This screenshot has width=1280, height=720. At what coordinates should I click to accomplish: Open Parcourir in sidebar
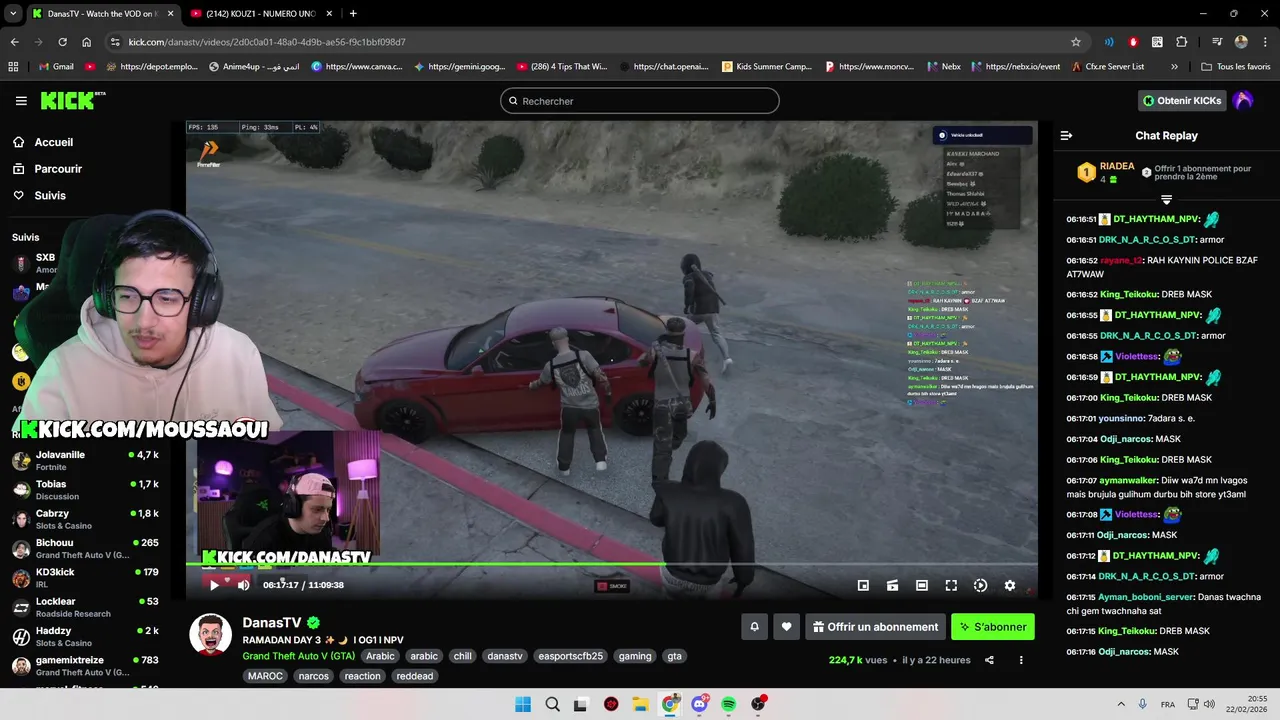pos(58,169)
